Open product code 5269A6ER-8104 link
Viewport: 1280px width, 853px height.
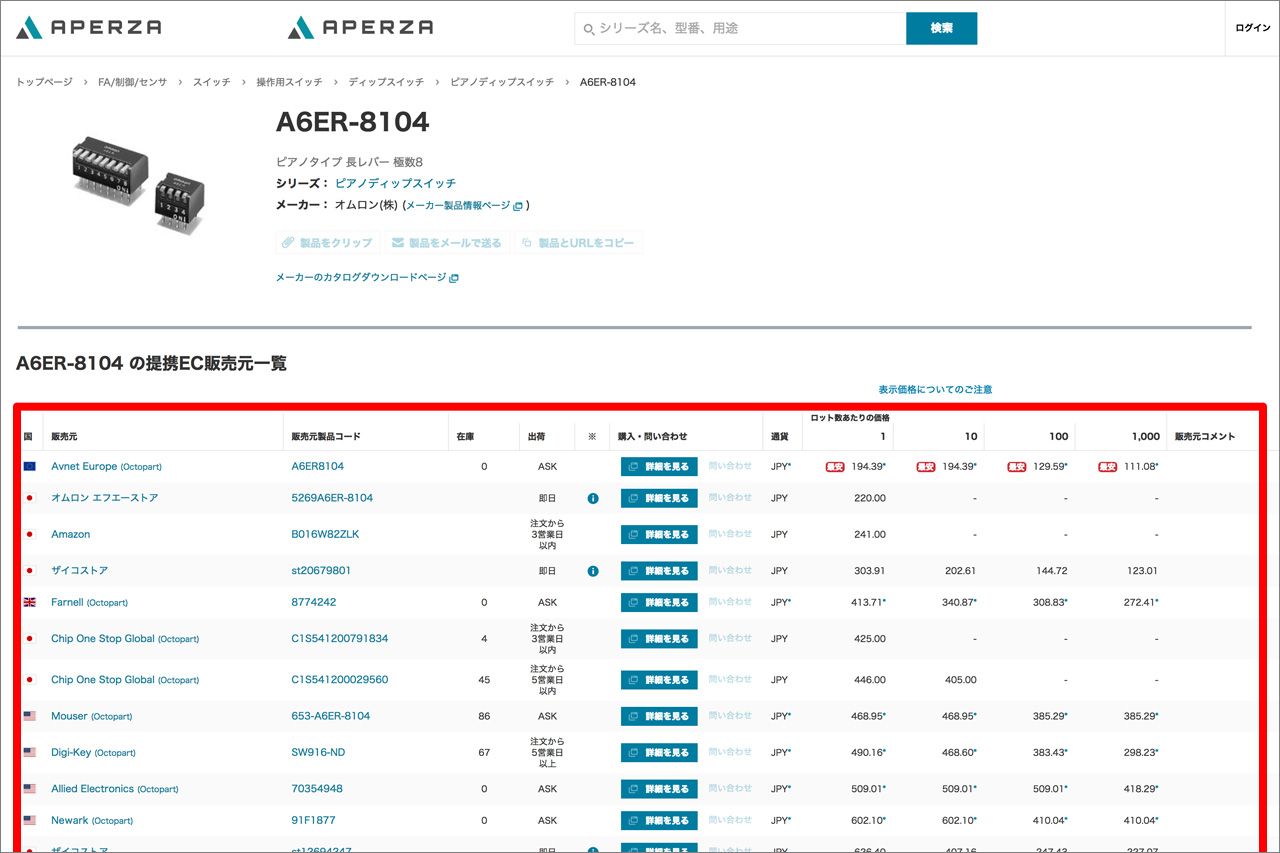pos(332,498)
